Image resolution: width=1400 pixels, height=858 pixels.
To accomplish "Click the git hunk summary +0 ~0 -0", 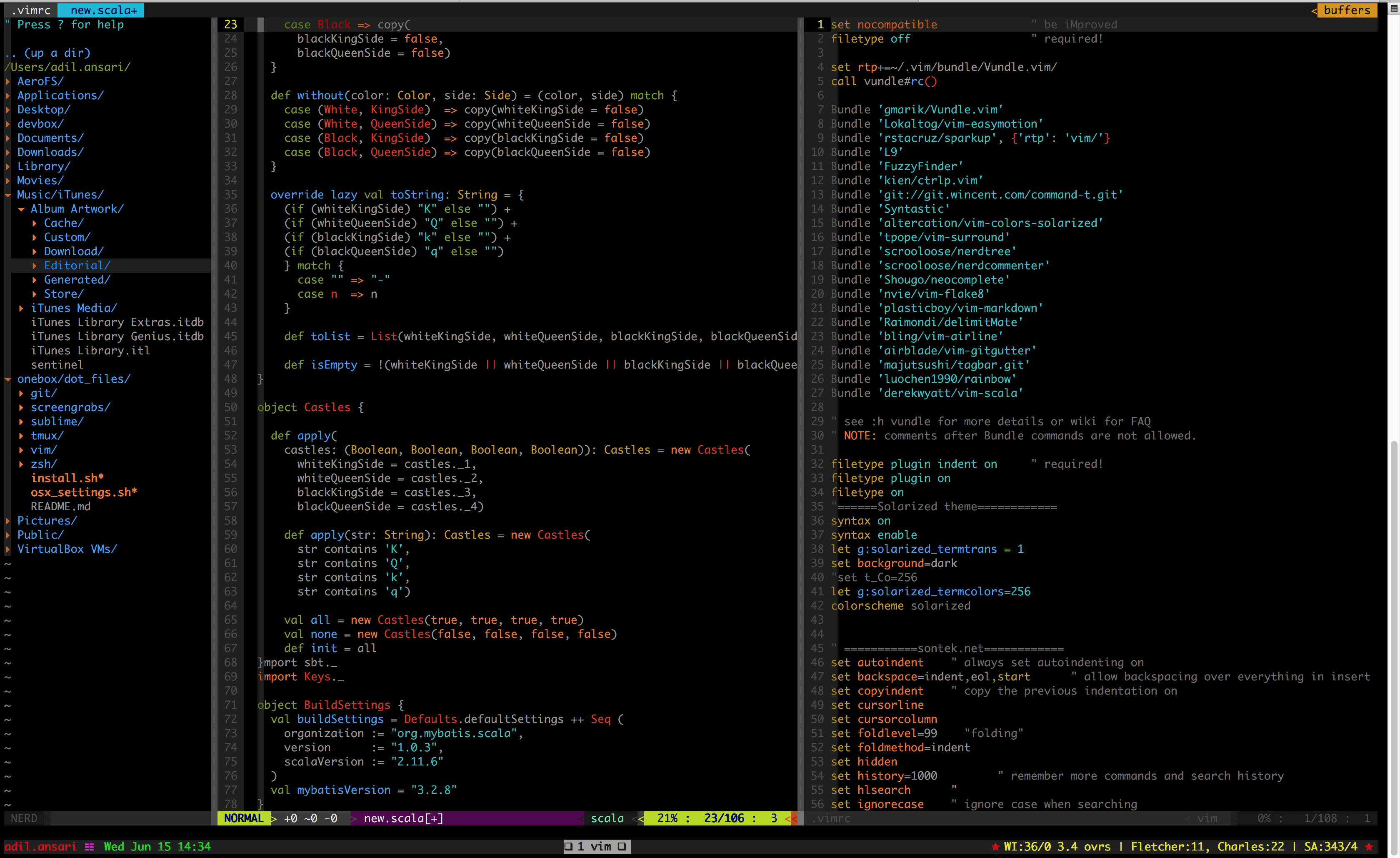I will 310,818.
